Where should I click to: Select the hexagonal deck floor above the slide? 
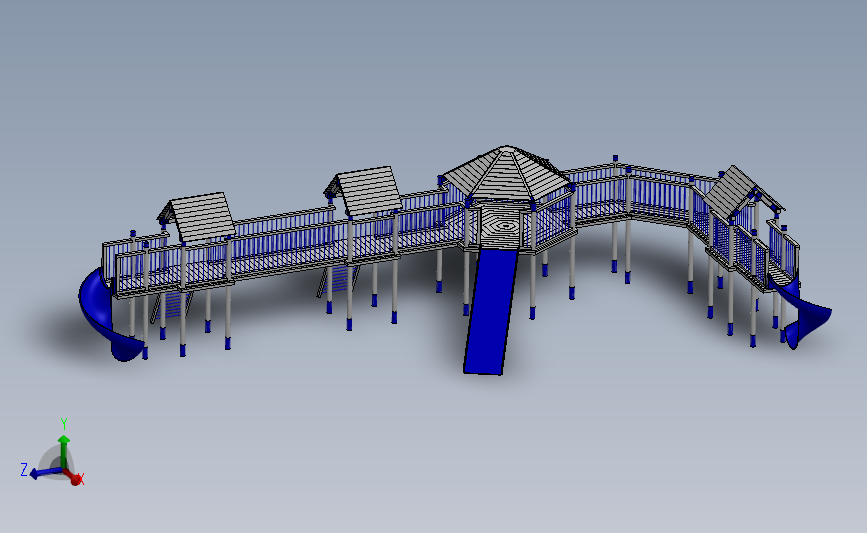(502, 226)
